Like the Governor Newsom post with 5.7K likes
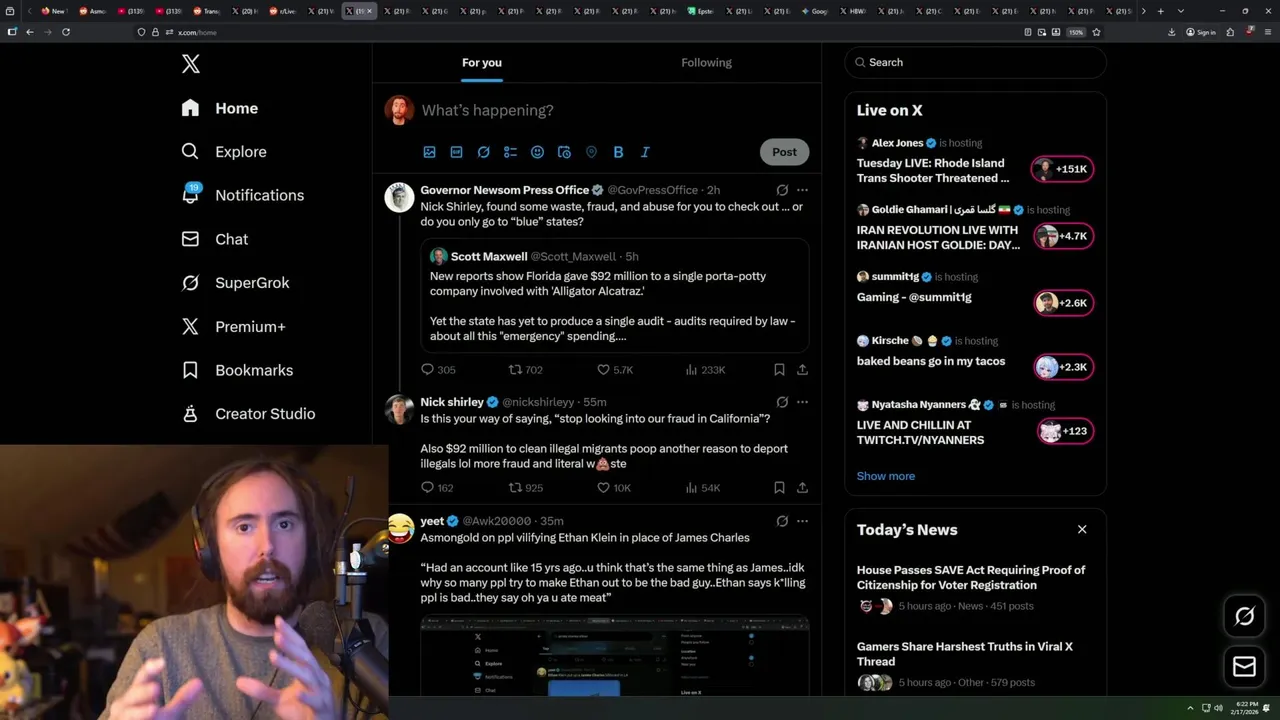 [614, 370]
